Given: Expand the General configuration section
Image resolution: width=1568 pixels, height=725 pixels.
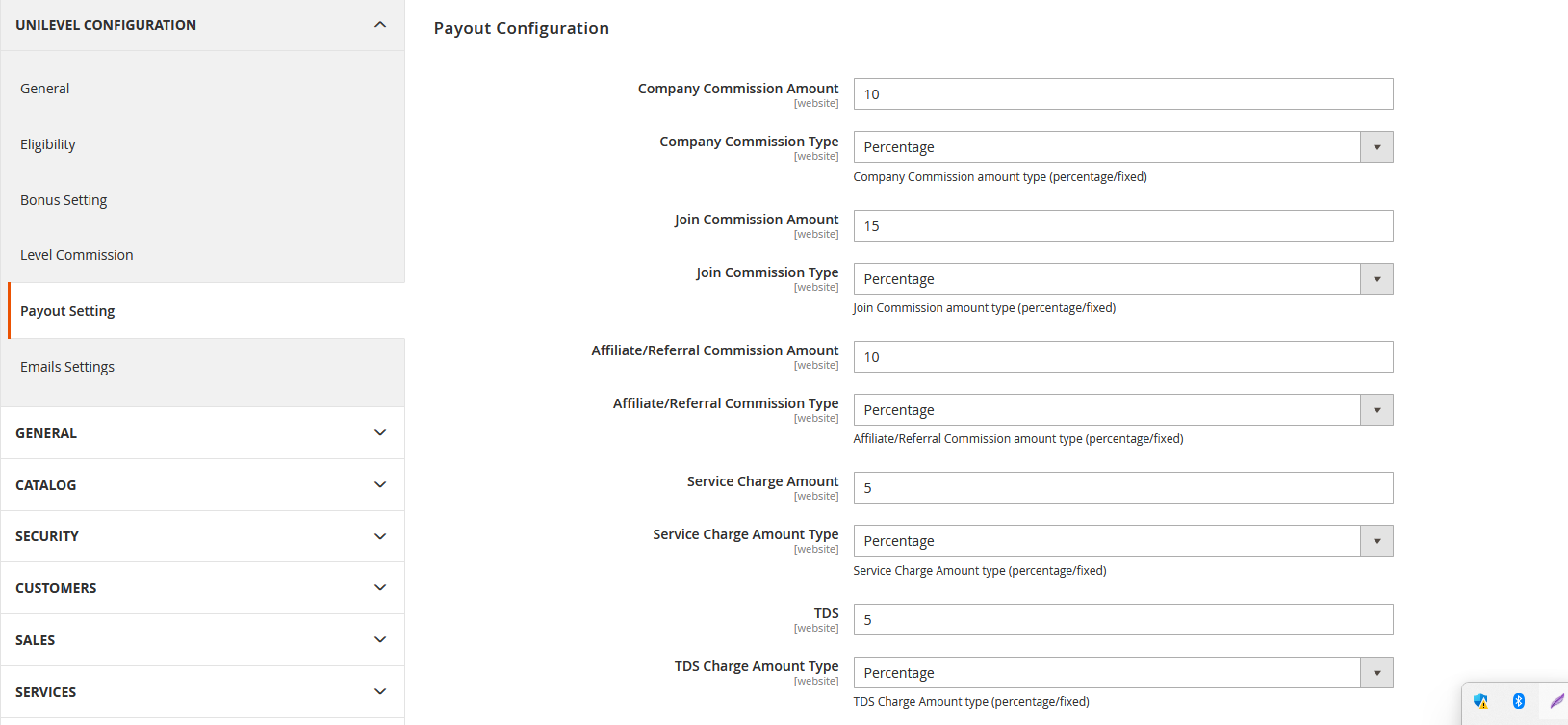Looking at the screenshot, I should pos(202,433).
